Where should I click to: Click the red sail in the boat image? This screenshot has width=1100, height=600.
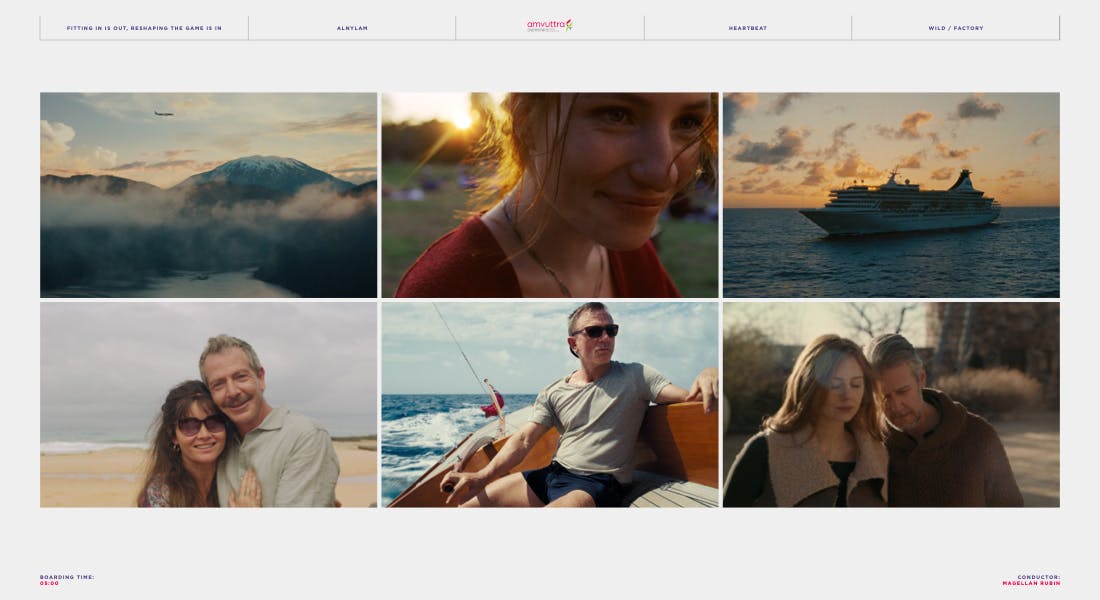point(494,403)
